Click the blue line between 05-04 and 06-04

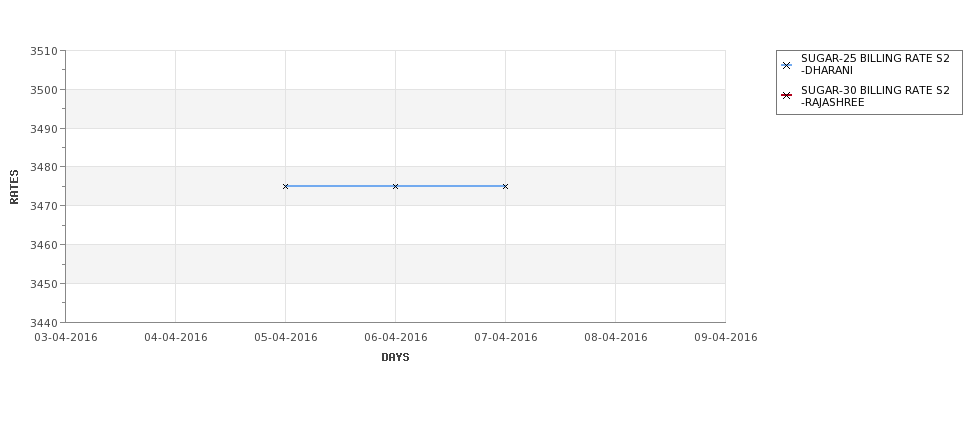pyautogui.click(x=340, y=186)
